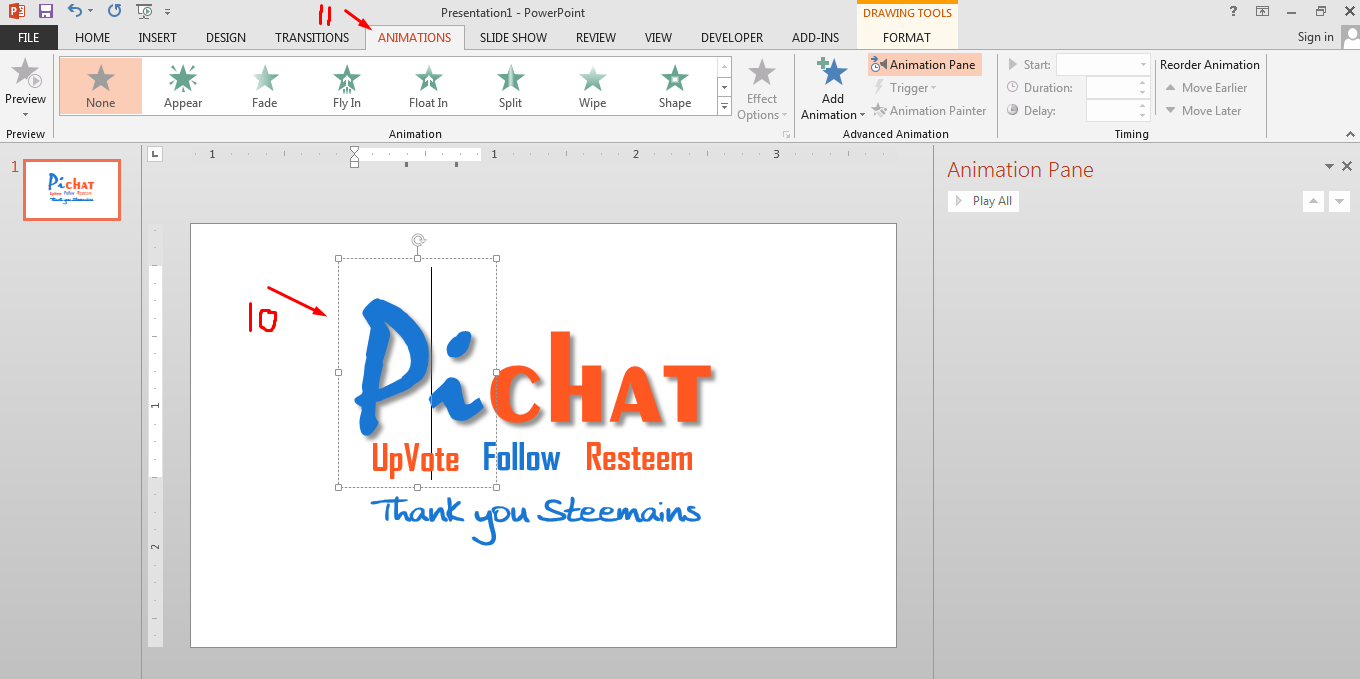Apply the Fly In animation effect
Image resolution: width=1360 pixels, height=679 pixels.
point(347,85)
